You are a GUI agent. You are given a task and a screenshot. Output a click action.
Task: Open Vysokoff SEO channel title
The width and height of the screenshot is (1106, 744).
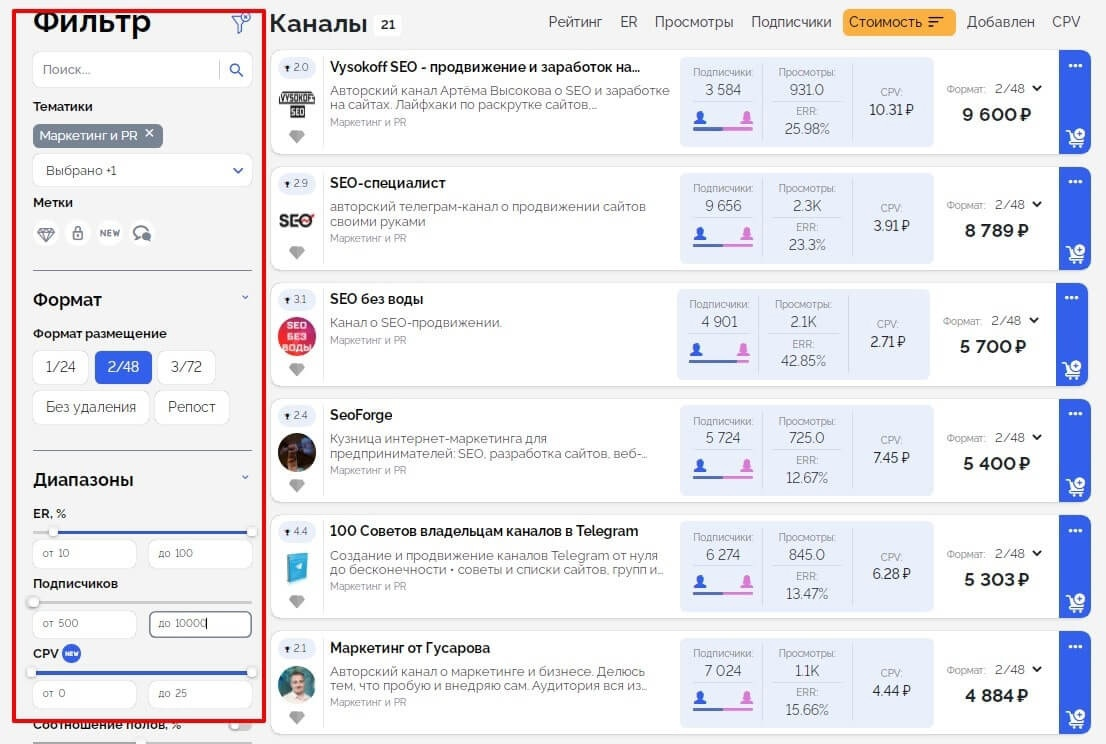tap(485, 67)
